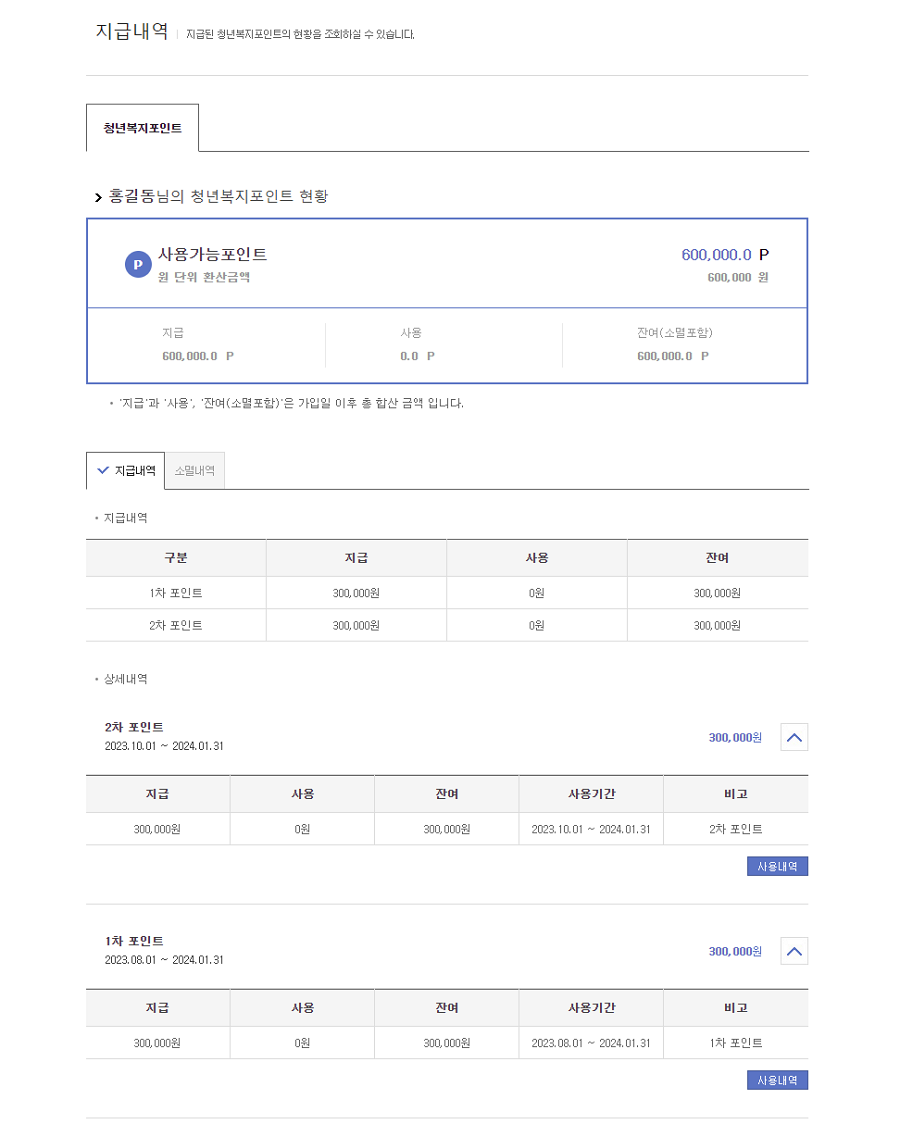The height and width of the screenshot is (1137, 900).
Task: Click the arrow icon before 홍길동님 heading
Action: pyautogui.click(x=95, y=198)
